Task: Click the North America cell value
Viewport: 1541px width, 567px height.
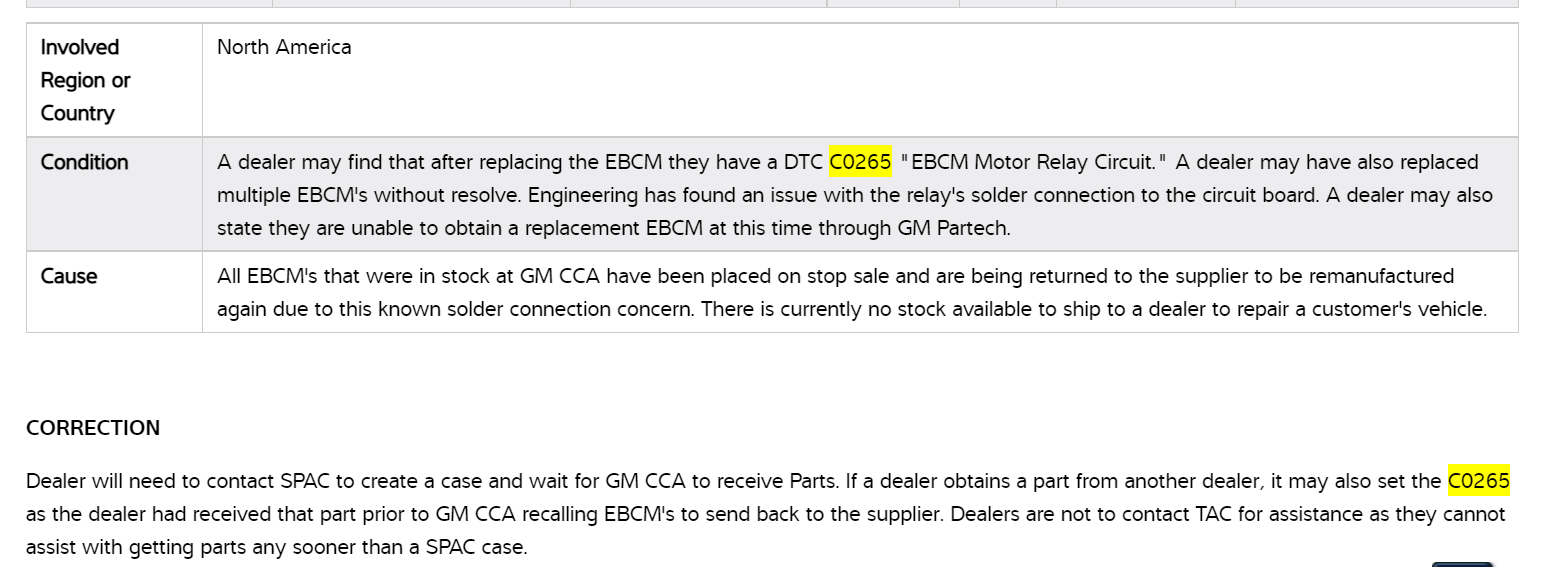Action: click(x=284, y=47)
